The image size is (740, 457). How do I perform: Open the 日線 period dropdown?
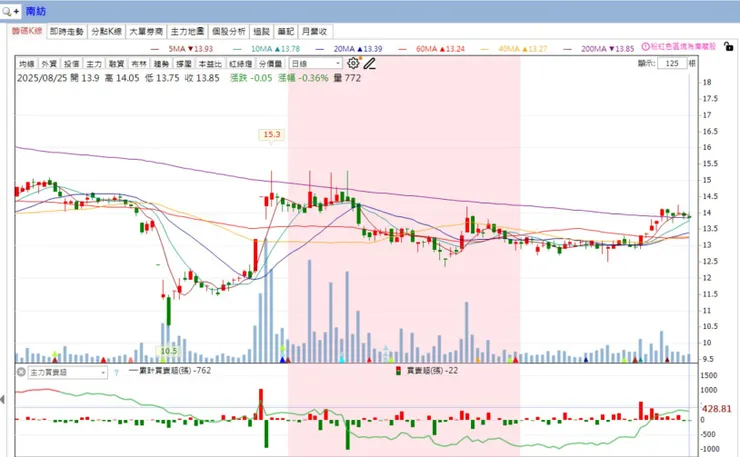[x=315, y=63]
